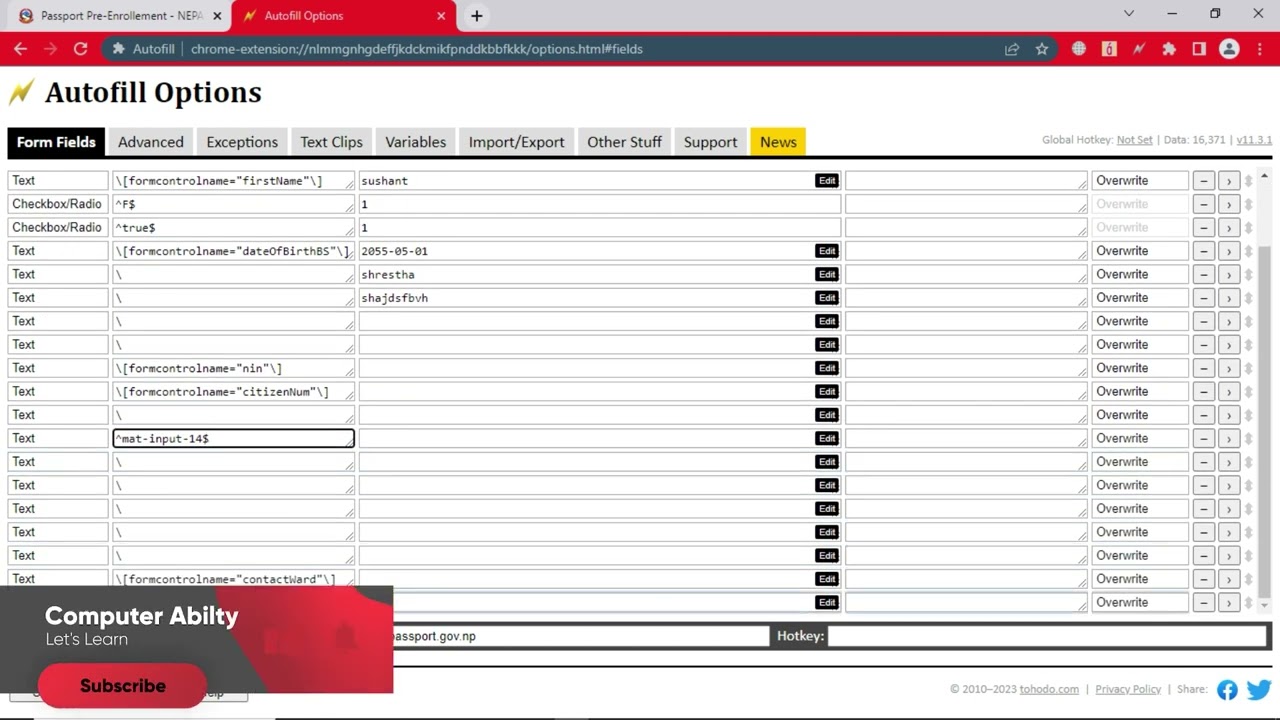Click the ^mat-input-14$ name field
Viewport: 1280px width, 720px height.
tap(234, 439)
